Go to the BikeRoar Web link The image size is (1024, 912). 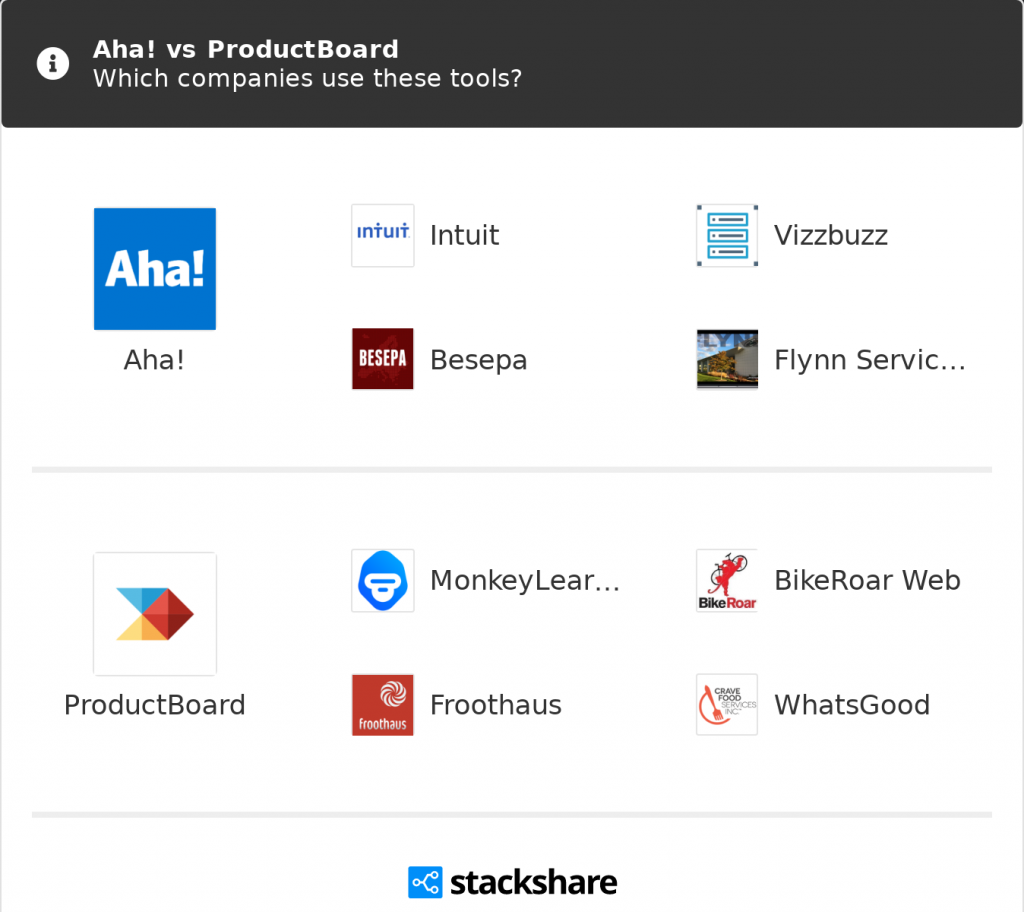click(867, 581)
